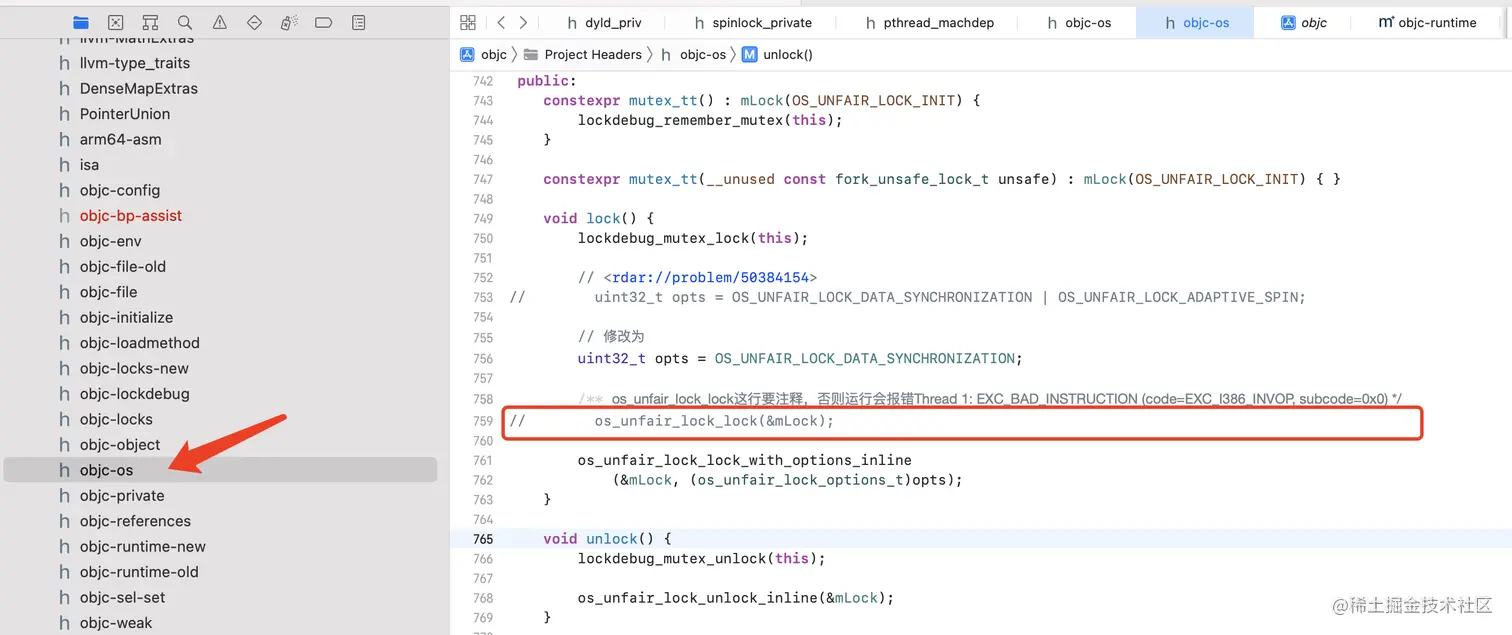Viewport: 1512px width, 635px height.
Task: Open the Debug navigator icon
Action: click(289, 22)
